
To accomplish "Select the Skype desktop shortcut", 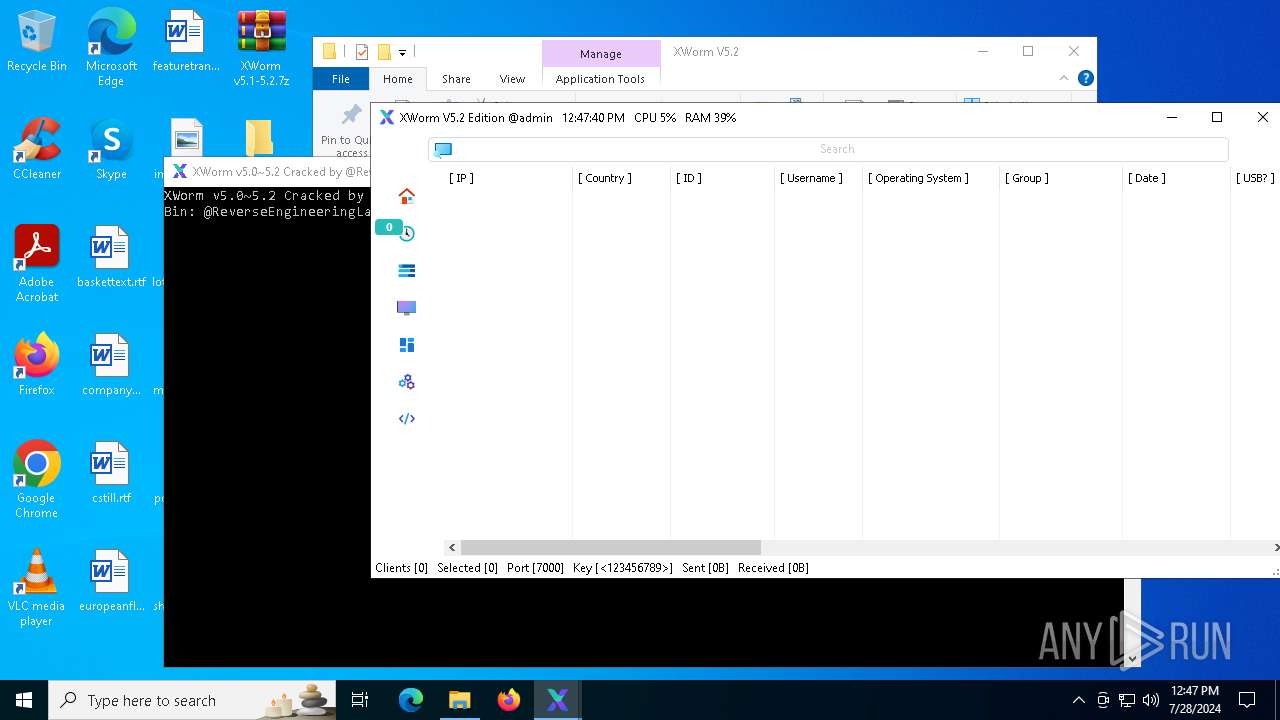I will (x=111, y=149).
